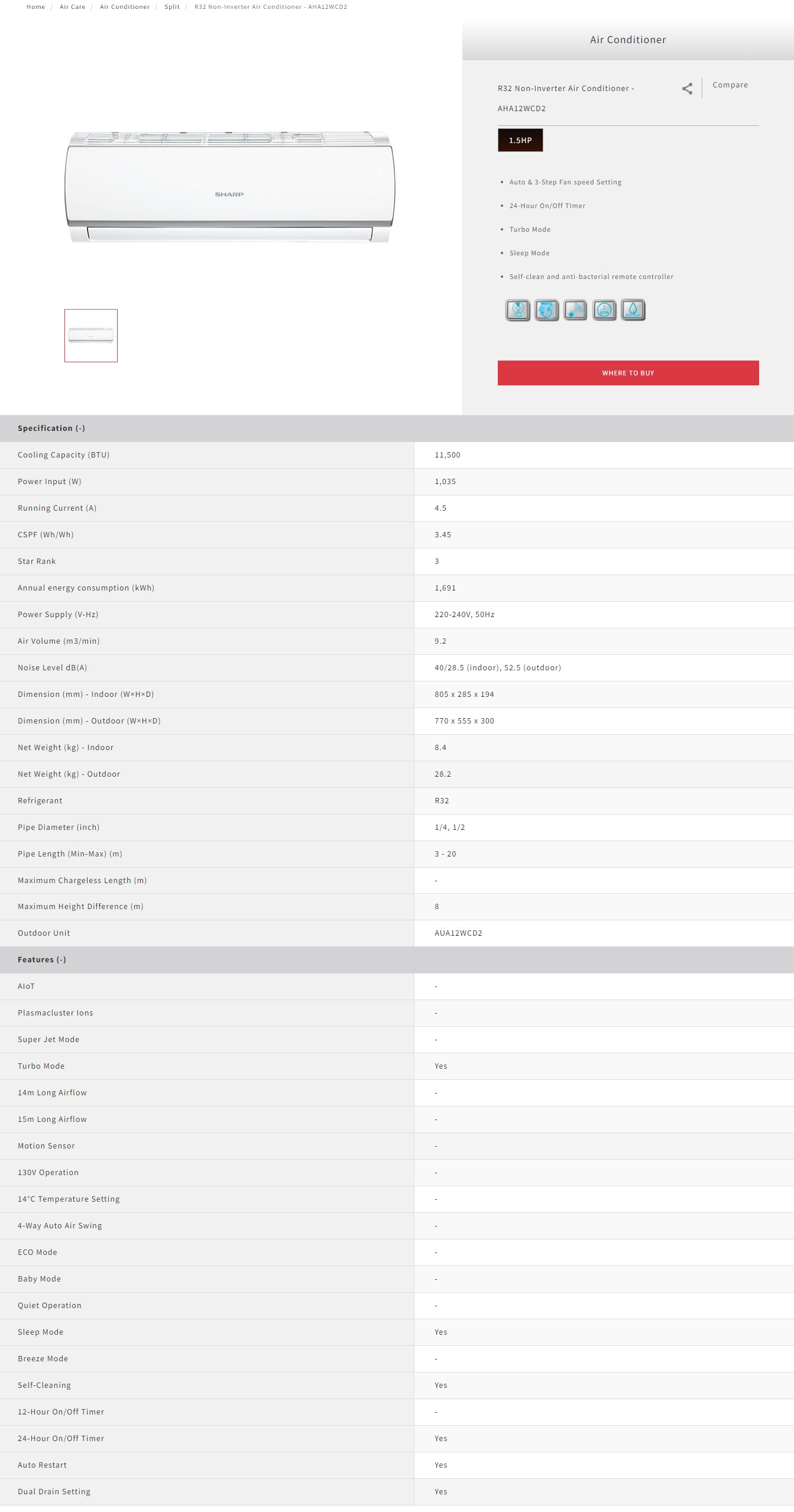Open Air Care breadcrumb link
Viewport: 794px width, 1512px height.
click(x=73, y=7)
